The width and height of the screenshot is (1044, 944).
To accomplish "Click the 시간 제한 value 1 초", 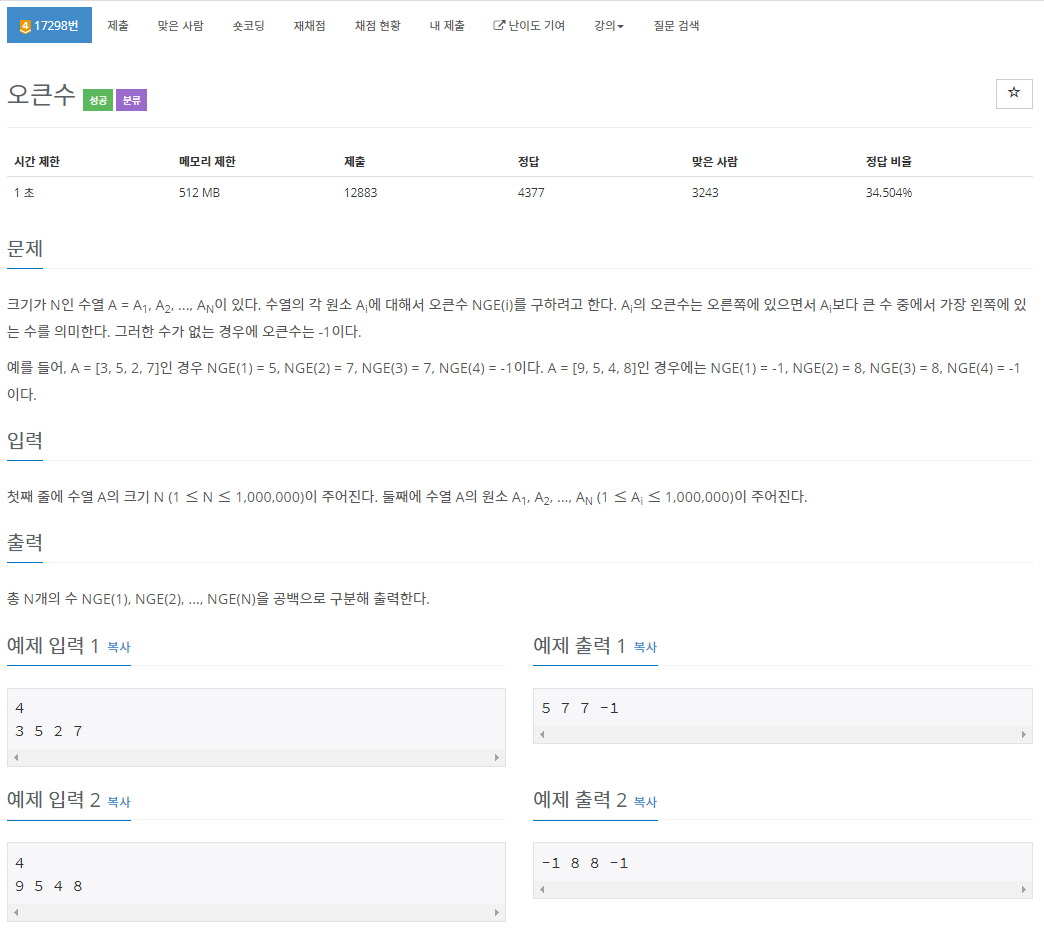I will click(x=24, y=193).
